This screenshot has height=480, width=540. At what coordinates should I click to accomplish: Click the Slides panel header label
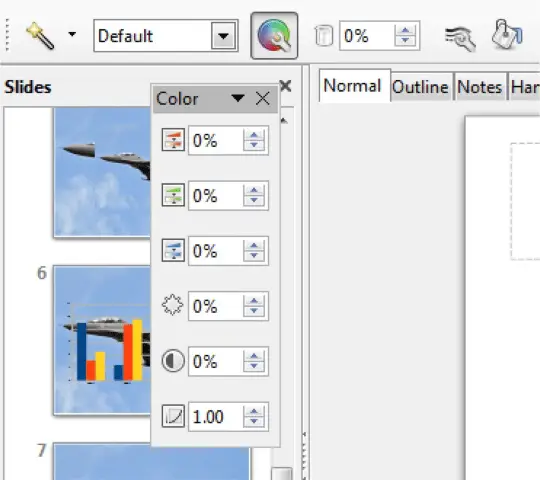[x=28, y=87]
